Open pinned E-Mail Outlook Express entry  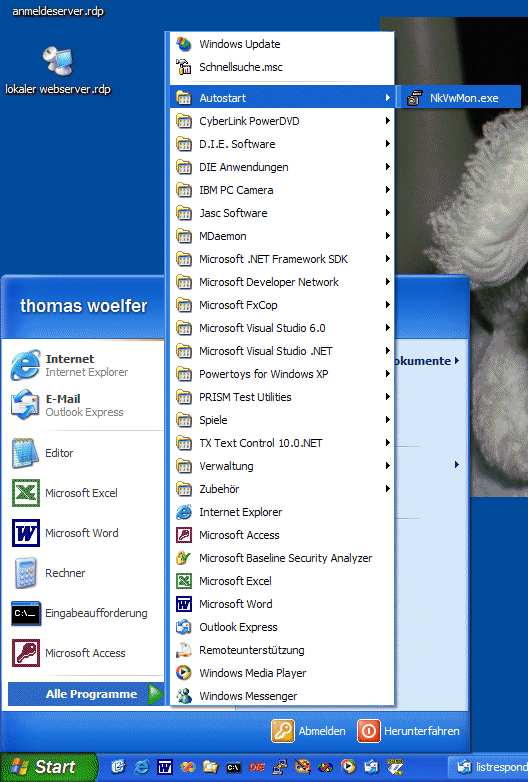pos(85,405)
